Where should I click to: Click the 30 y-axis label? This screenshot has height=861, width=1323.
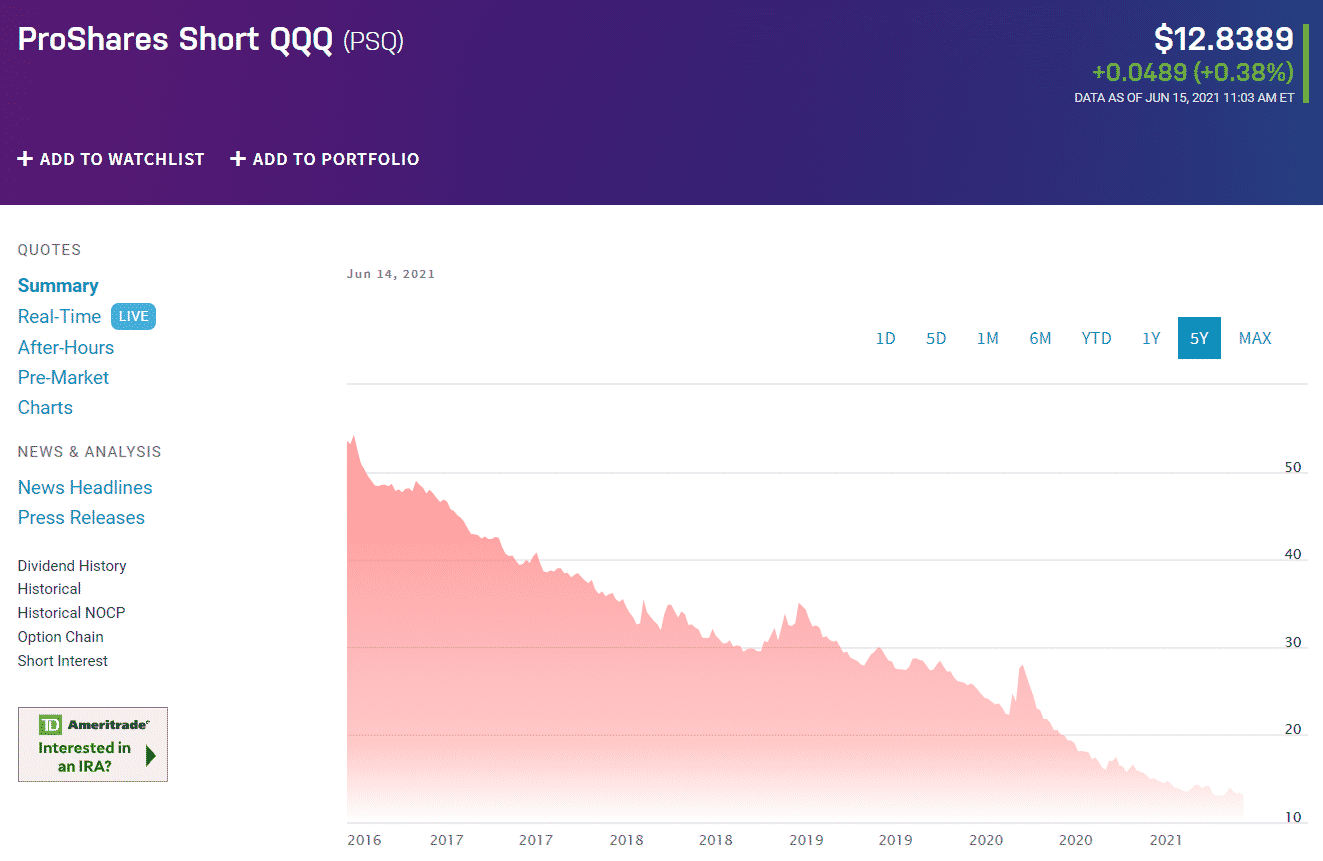coord(1293,643)
